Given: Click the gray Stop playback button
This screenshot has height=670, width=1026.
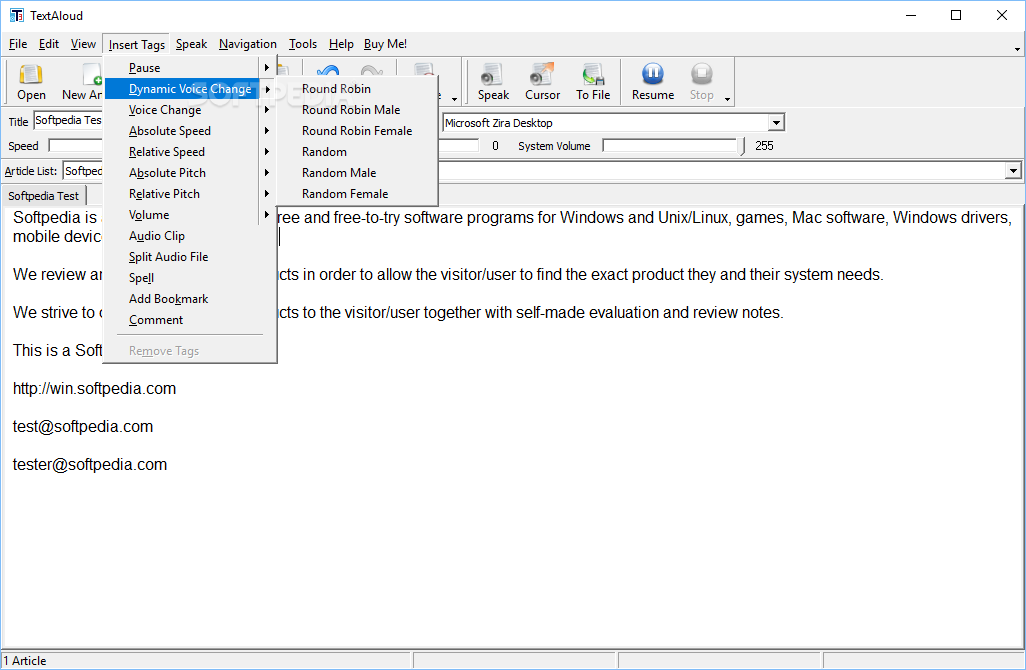Looking at the screenshot, I should coord(701,82).
